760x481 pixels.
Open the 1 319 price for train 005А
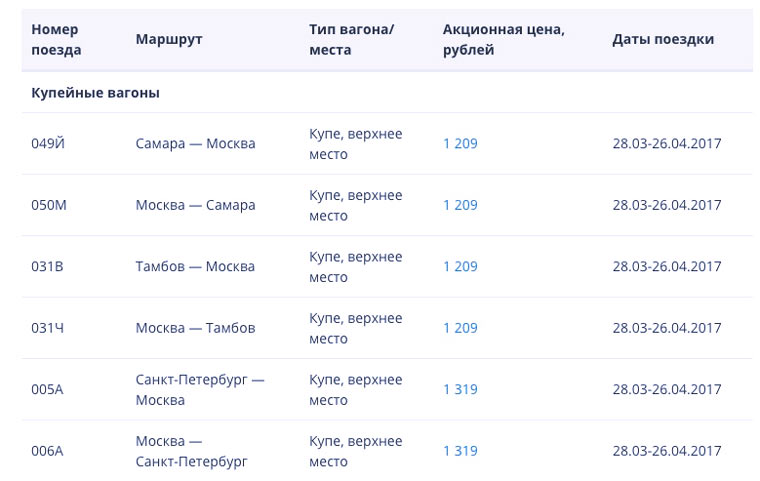pyautogui.click(x=460, y=390)
